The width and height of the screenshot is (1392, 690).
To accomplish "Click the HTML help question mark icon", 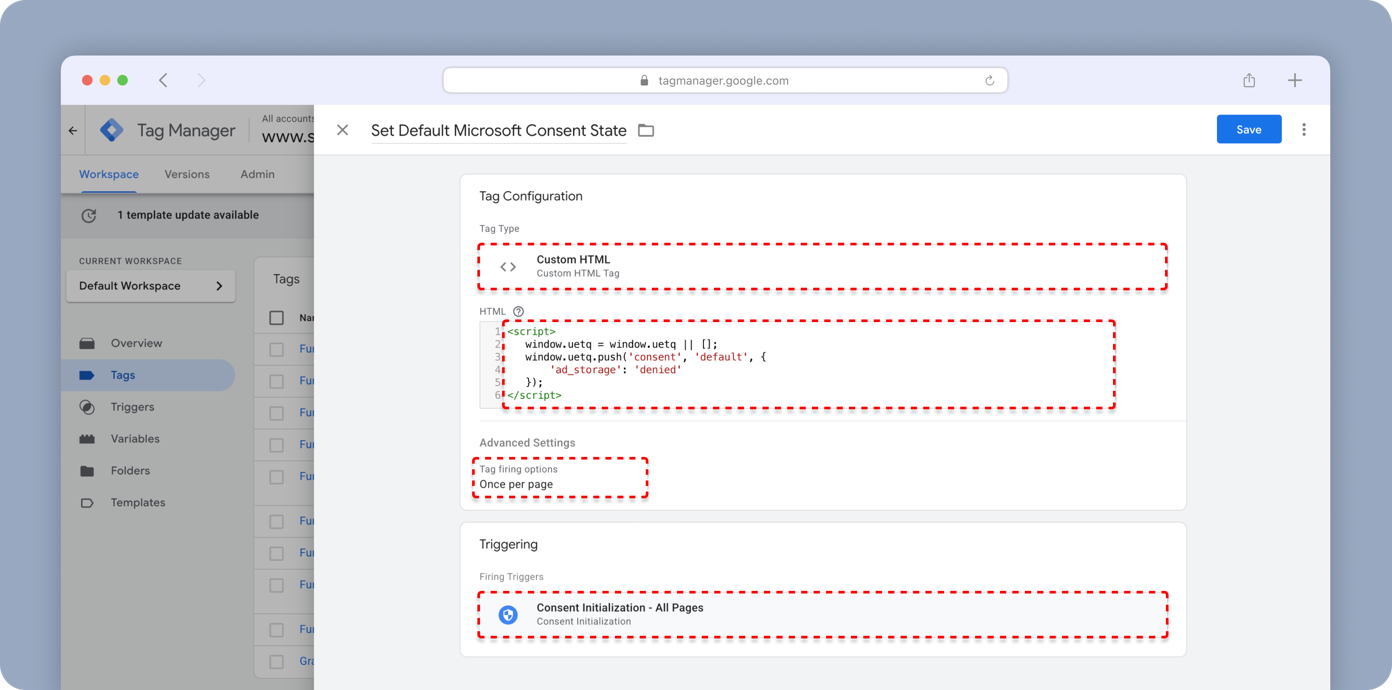I will (518, 312).
